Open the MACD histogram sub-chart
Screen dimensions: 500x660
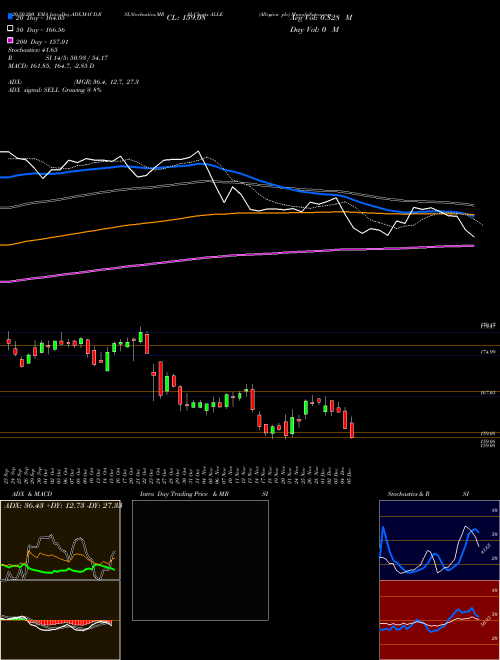[x=60, y=620]
